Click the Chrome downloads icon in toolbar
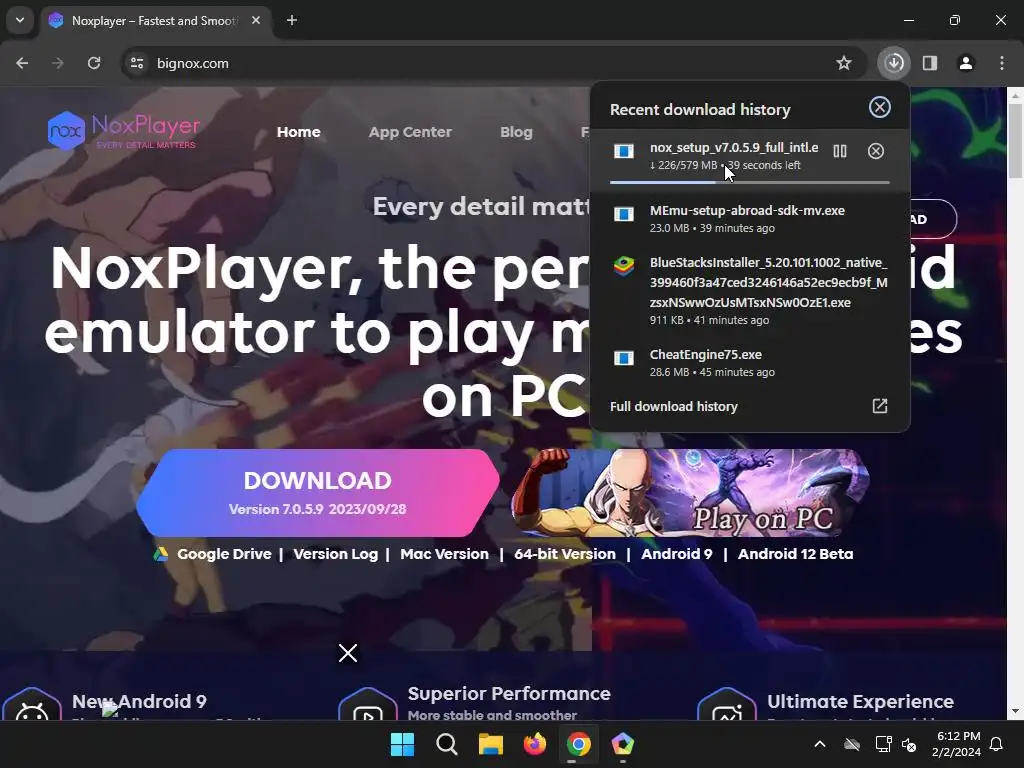This screenshot has width=1024, height=768. pos(894,63)
